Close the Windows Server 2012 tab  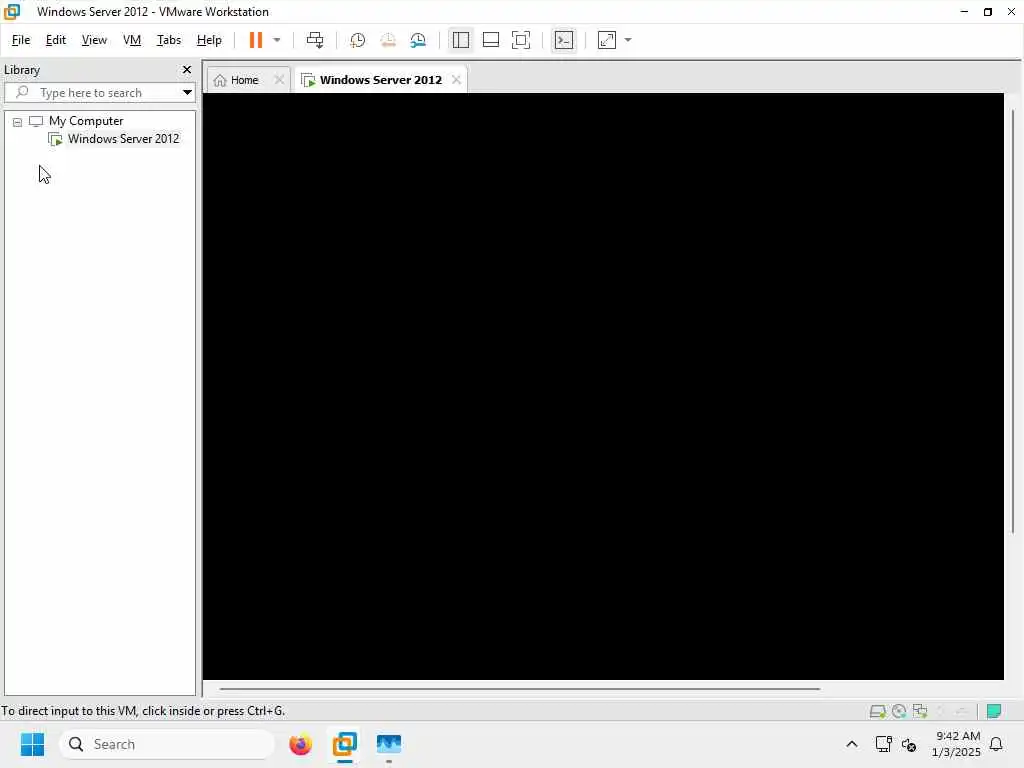click(456, 80)
